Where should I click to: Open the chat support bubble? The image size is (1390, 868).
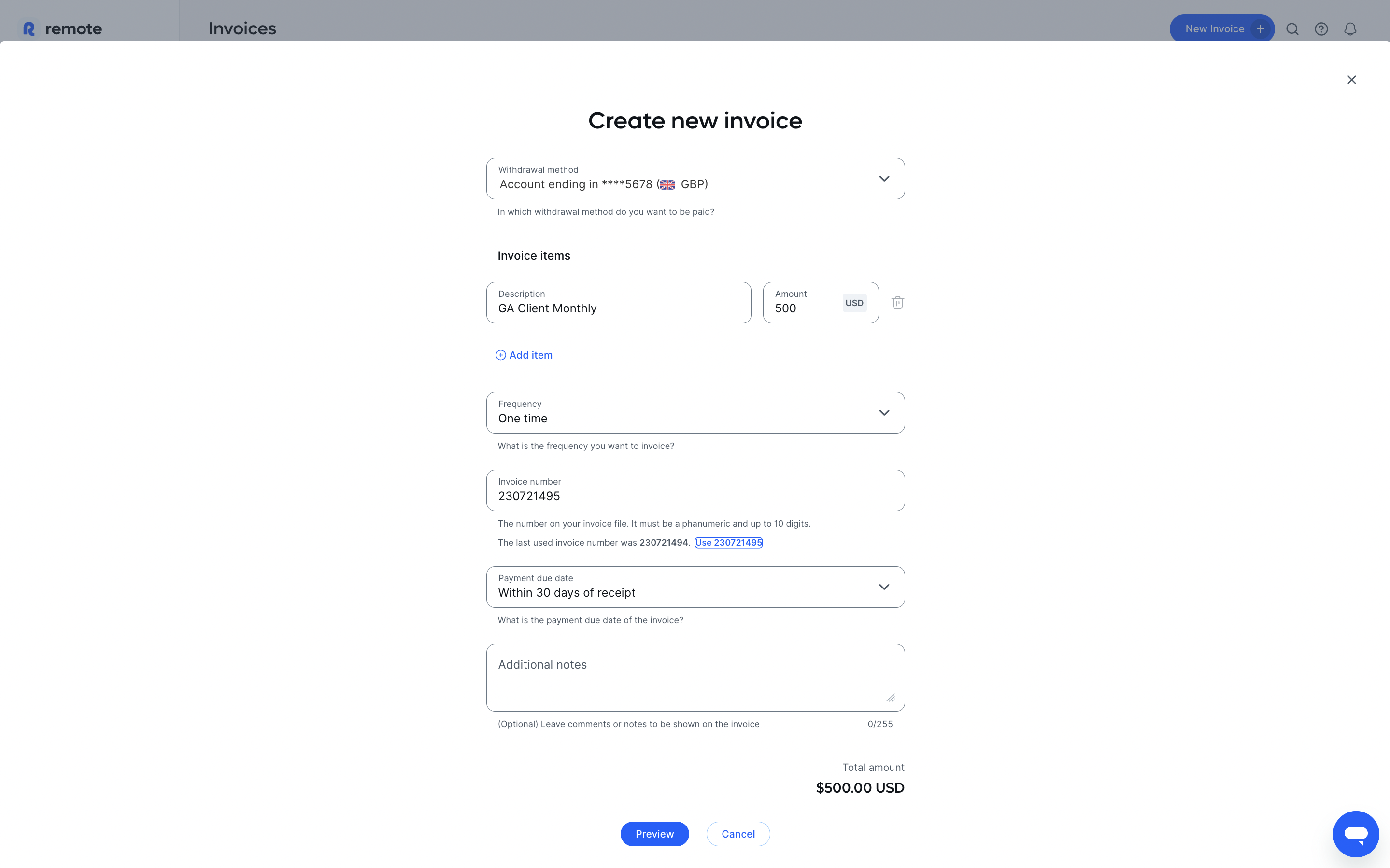1356,834
